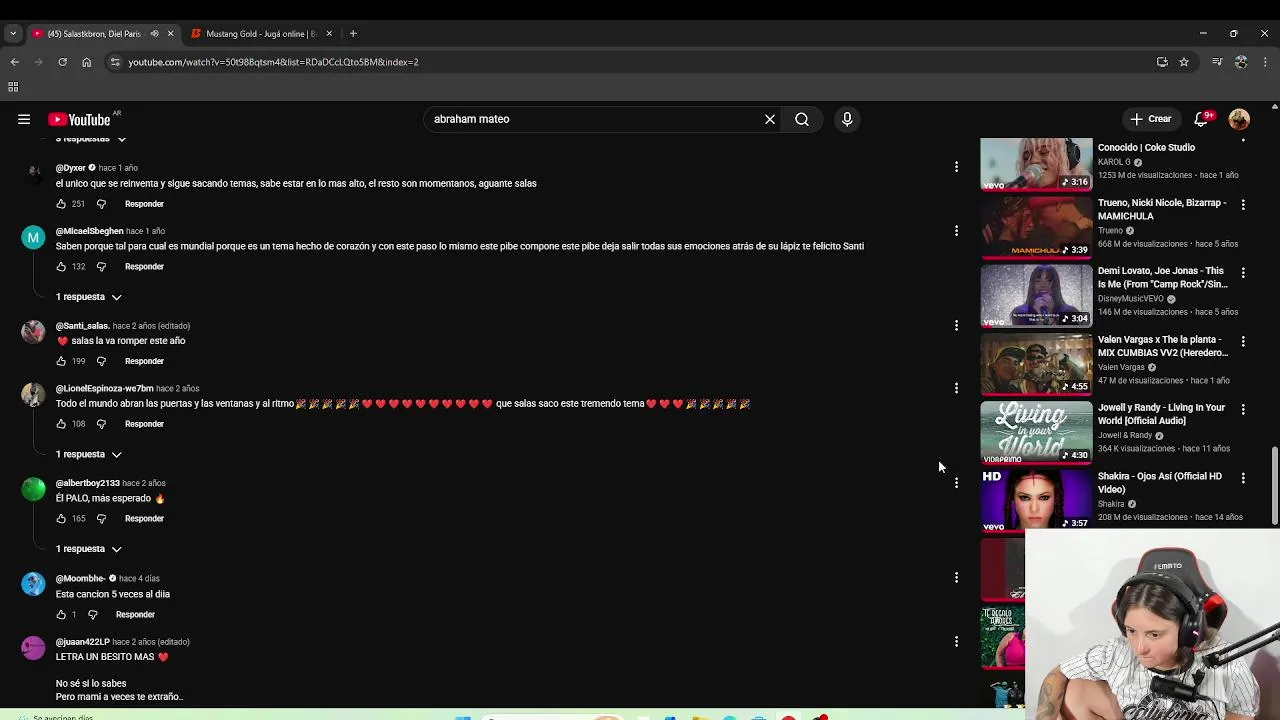Open options menu for @albertboy2133 comment
This screenshot has height=720, width=1280.
[956, 483]
